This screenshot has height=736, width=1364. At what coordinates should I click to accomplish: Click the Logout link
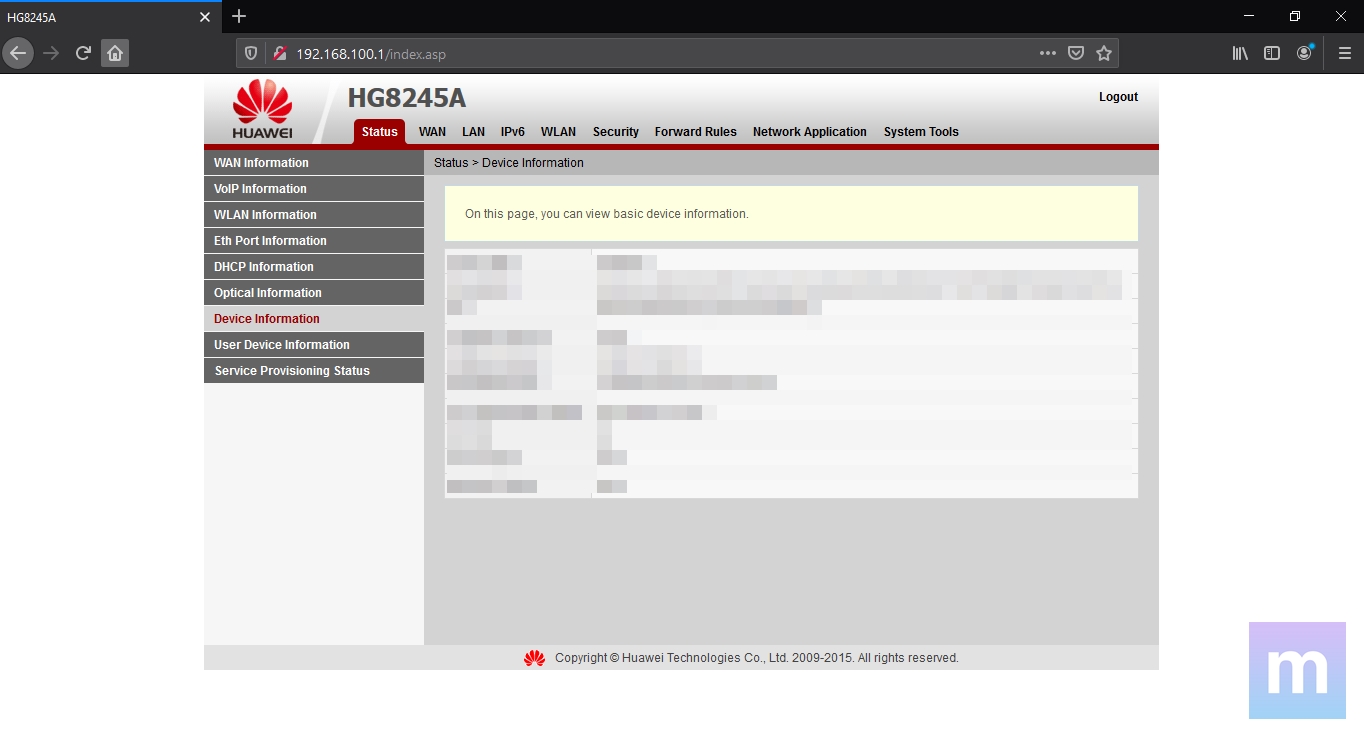tap(1117, 97)
